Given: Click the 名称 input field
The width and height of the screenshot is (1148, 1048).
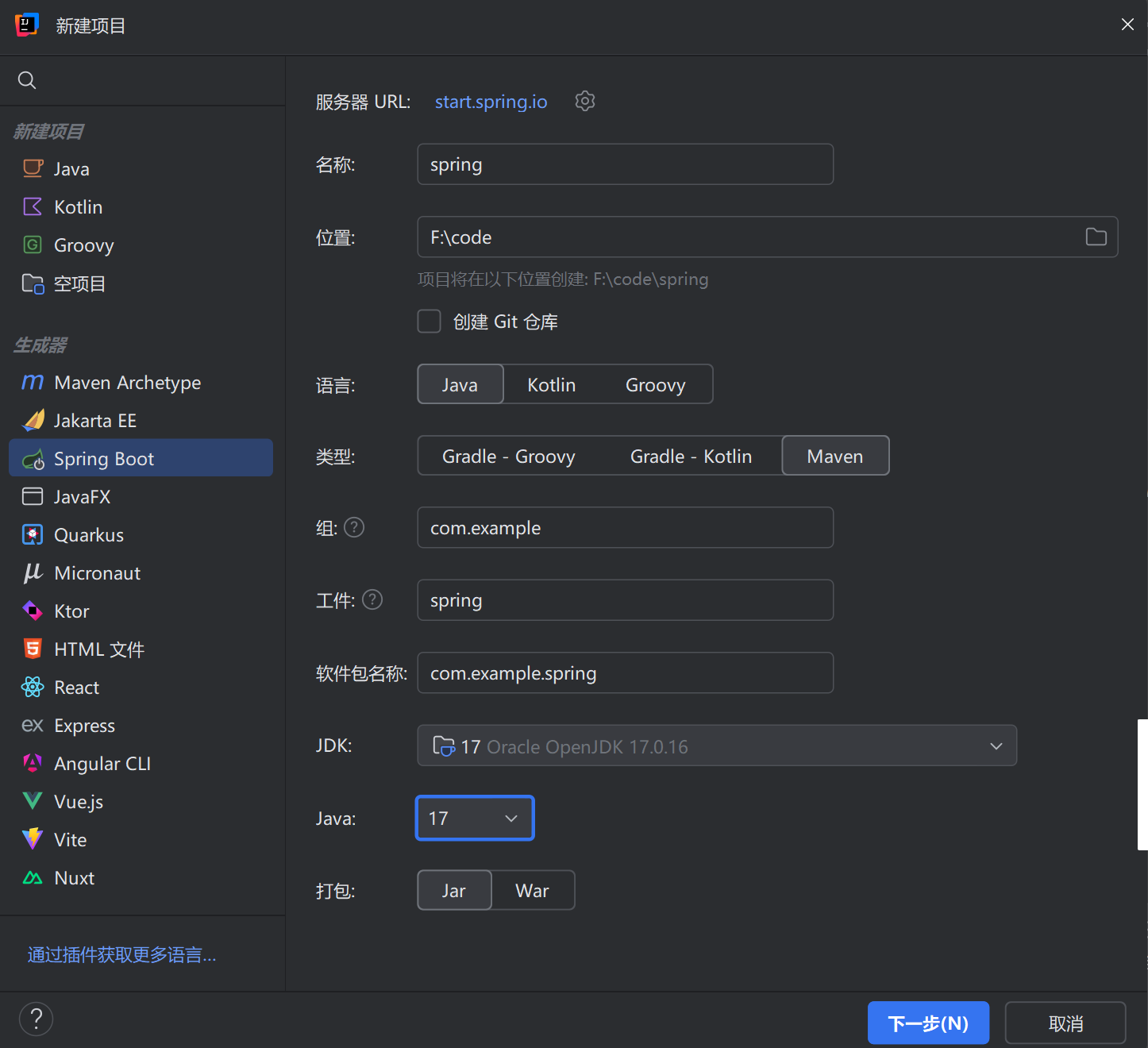Looking at the screenshot, I should pyautogui.click(x=626, y=164).
